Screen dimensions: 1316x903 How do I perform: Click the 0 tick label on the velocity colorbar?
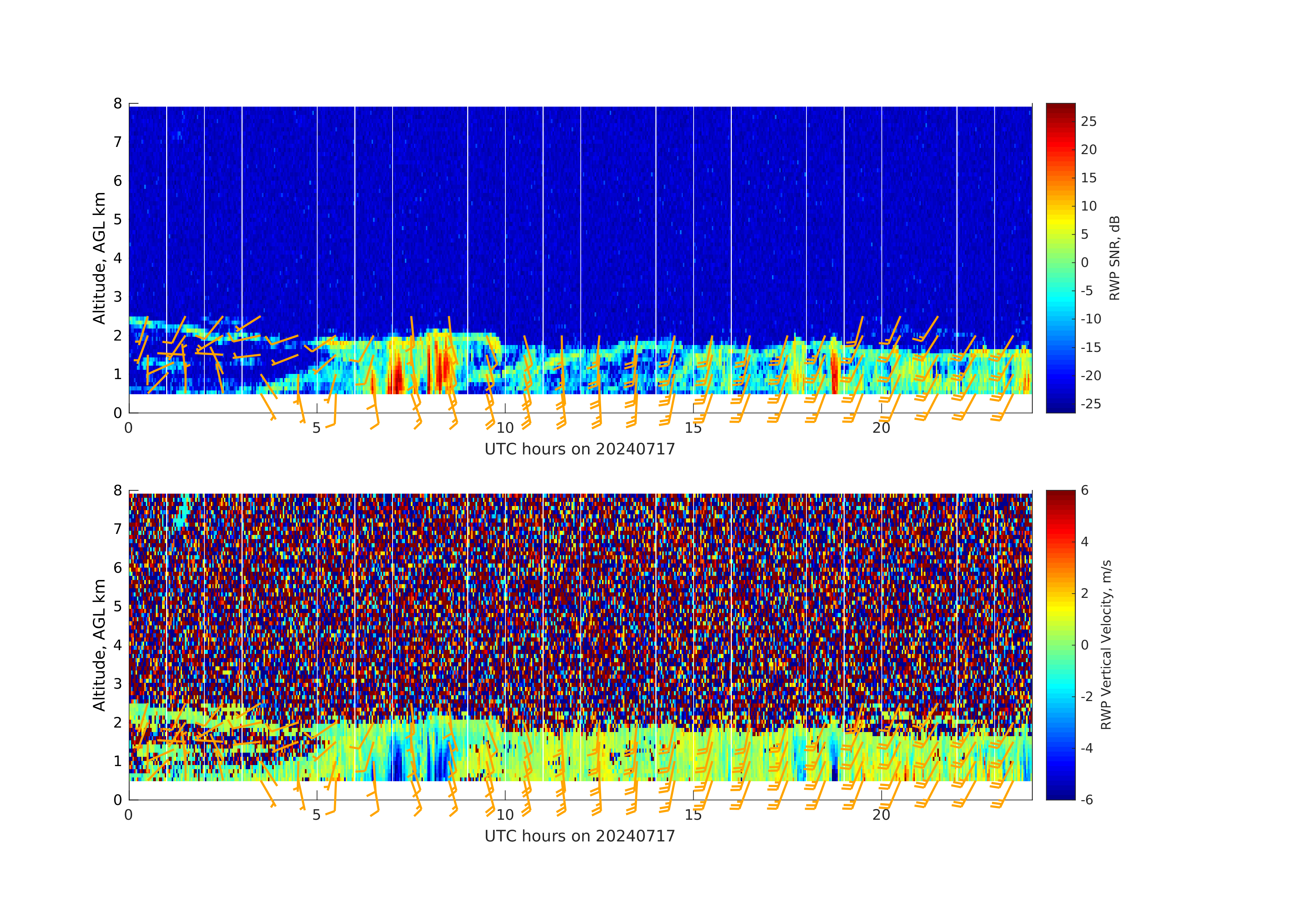[x=1084, y=645]
